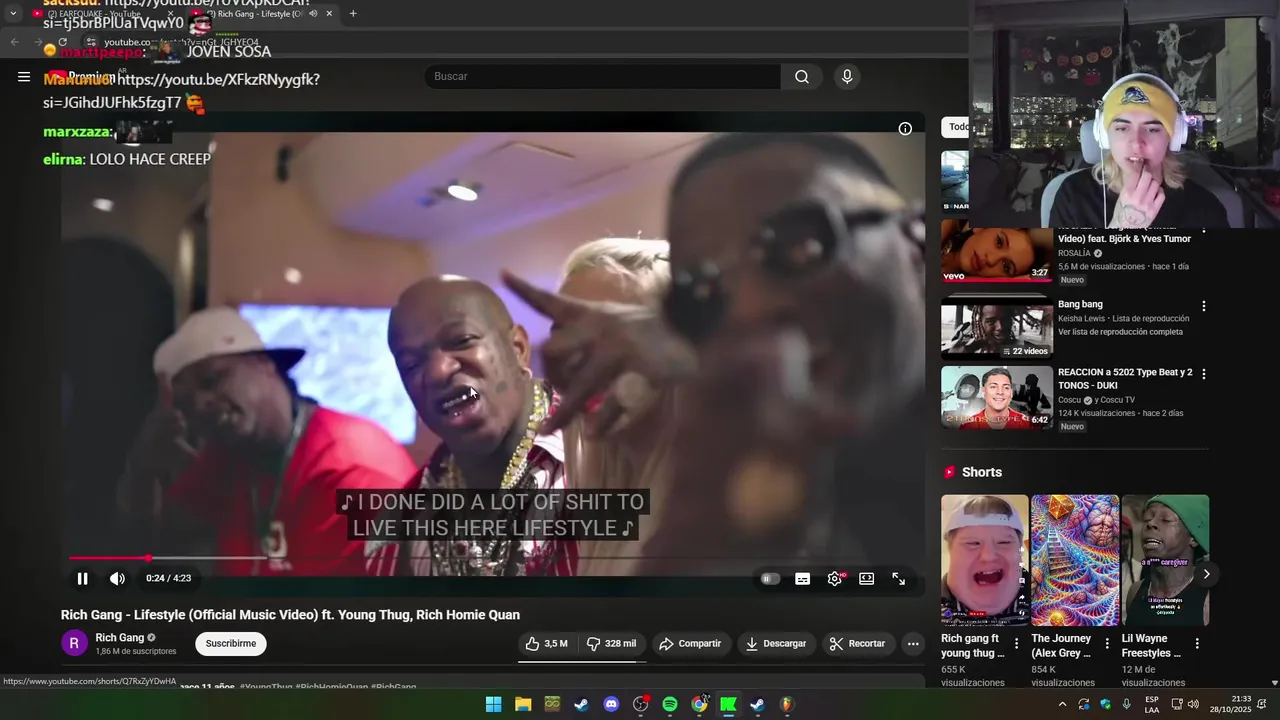Viewport: 1280px width, 720px height.
Task: Close the Rich Gang - Lifestyle tab
Action: 329,14
